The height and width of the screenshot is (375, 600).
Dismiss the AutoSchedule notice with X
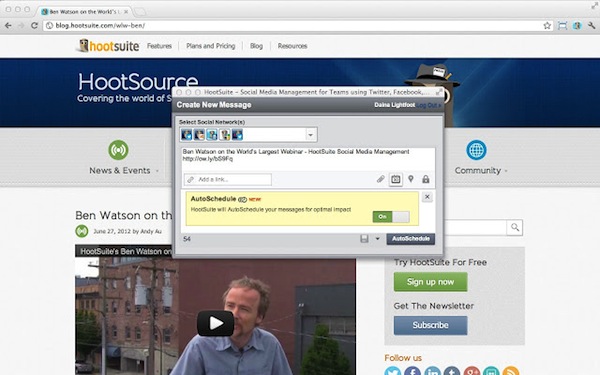(x=427, y=197)
